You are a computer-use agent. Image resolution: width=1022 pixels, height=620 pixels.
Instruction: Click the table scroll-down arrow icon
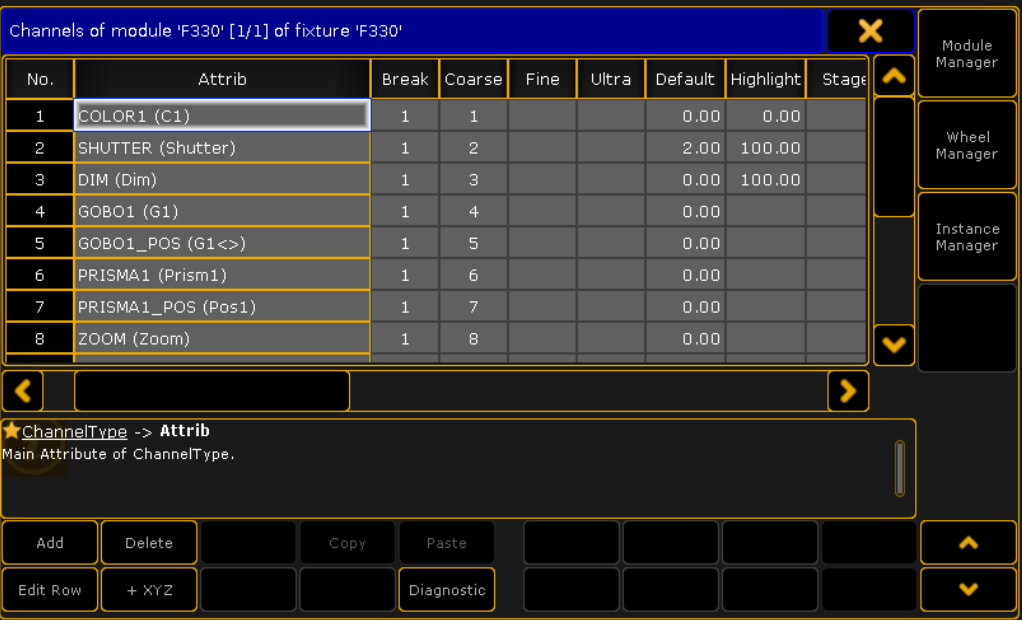(894, 345)
